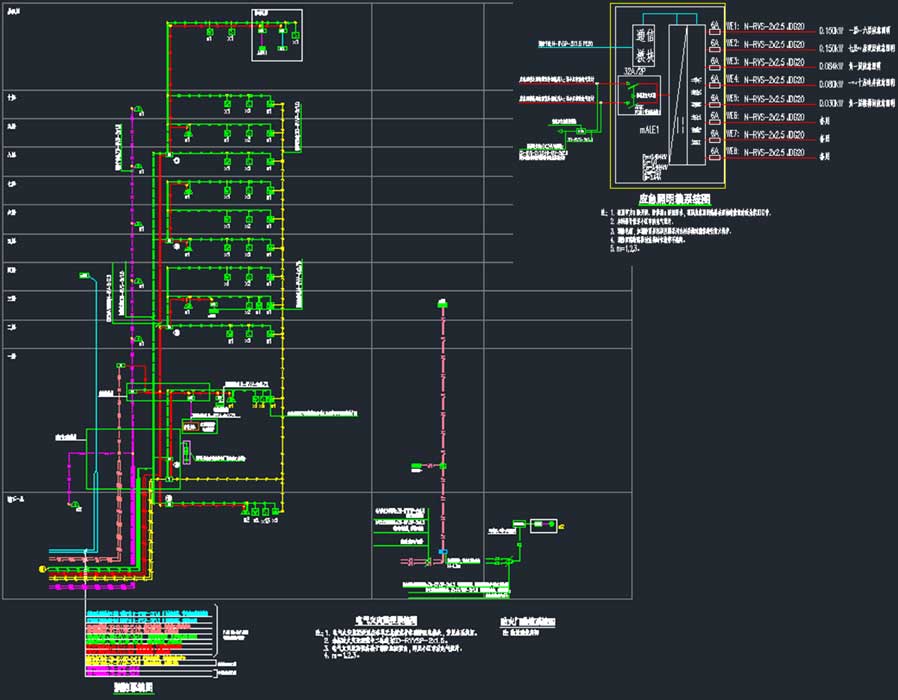This screenshot has width=898, height=700.
Task: Select the yellow legend bar at bottom left
Action: [150, 661]
